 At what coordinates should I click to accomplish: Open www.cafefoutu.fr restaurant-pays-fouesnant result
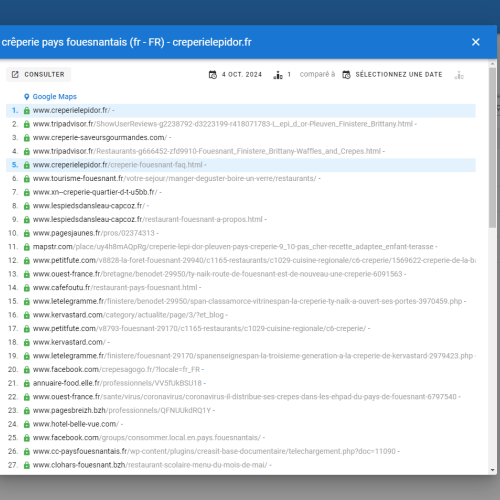point(115,288)
